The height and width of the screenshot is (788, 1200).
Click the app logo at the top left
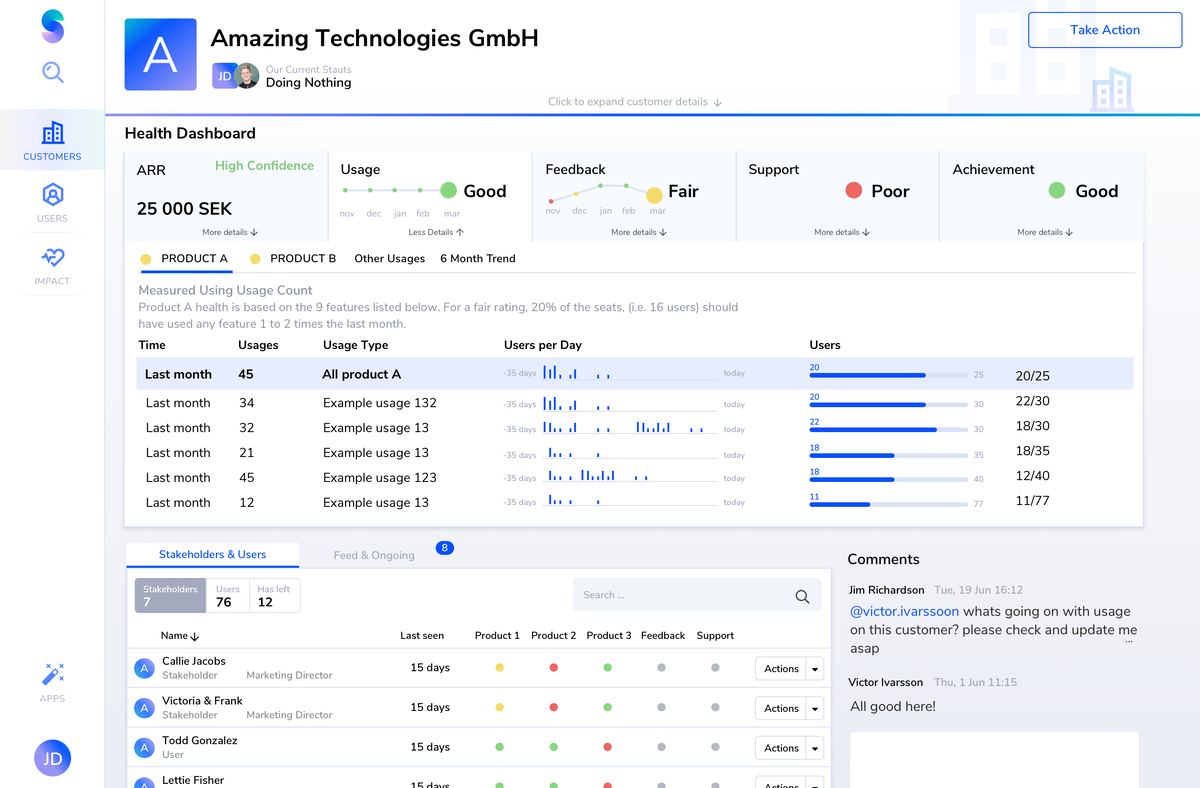tap(52, 25)
